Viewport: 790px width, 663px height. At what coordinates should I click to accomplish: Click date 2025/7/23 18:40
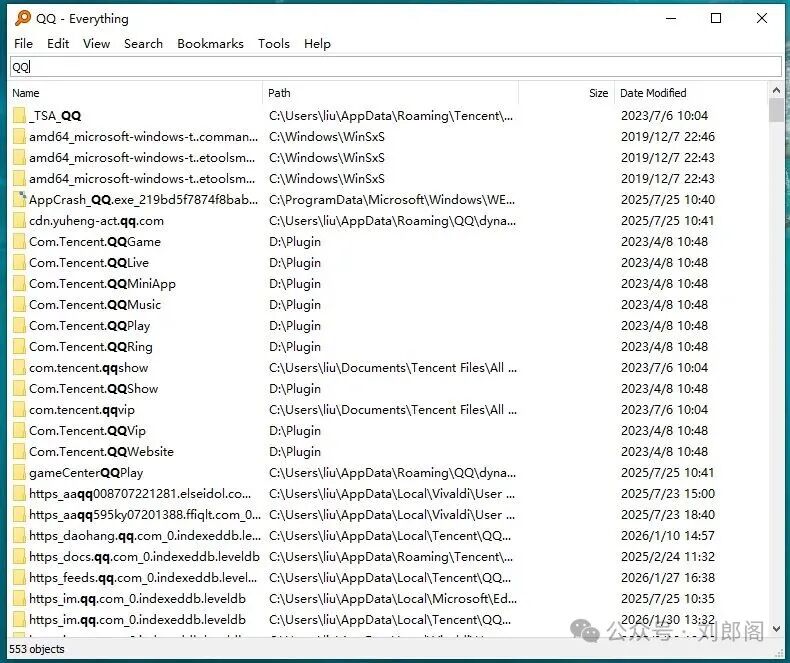(668, 515)
